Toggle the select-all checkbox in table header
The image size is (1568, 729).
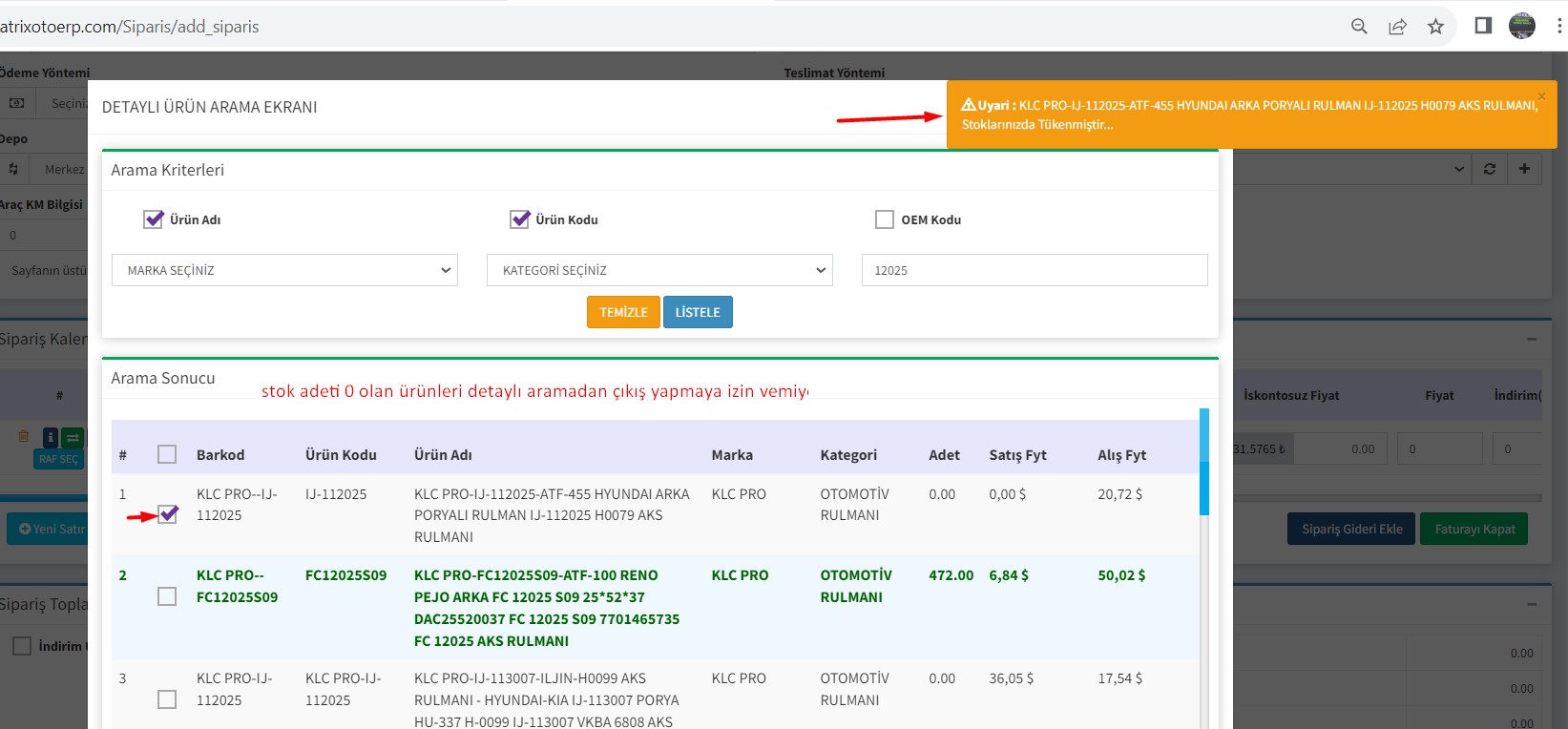(167, 454)
